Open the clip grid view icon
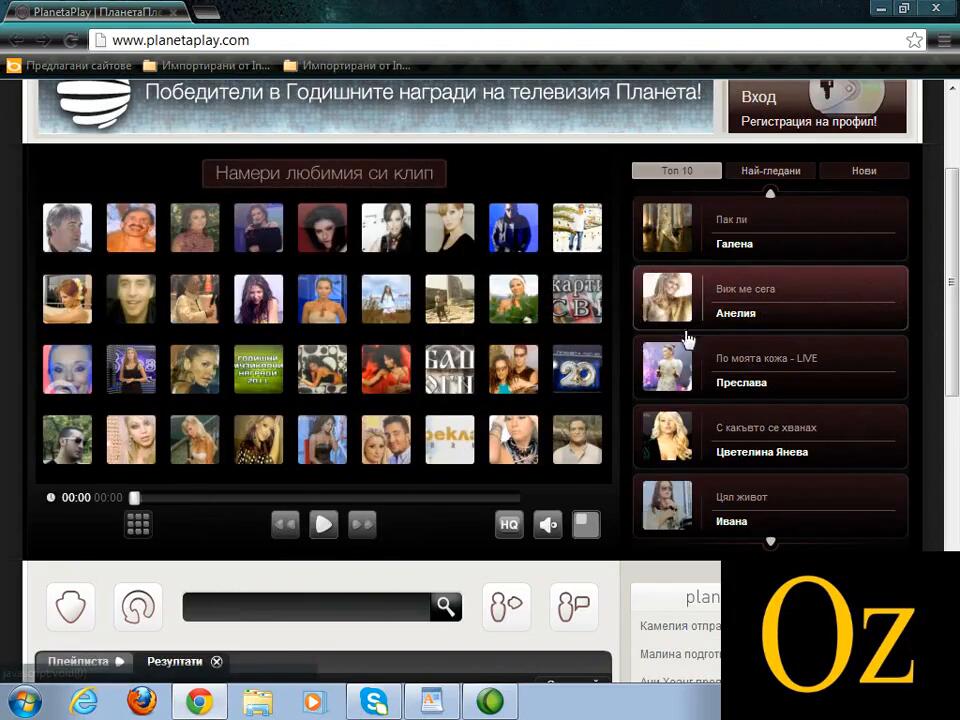 pyautogui.click(x=138, y=524)
